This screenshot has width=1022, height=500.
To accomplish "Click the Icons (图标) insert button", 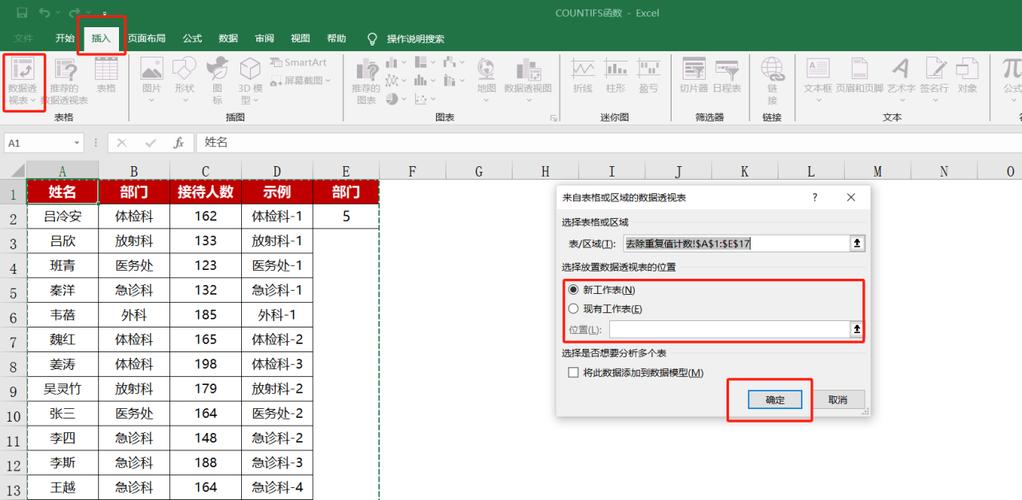I will tap(217, 81).
